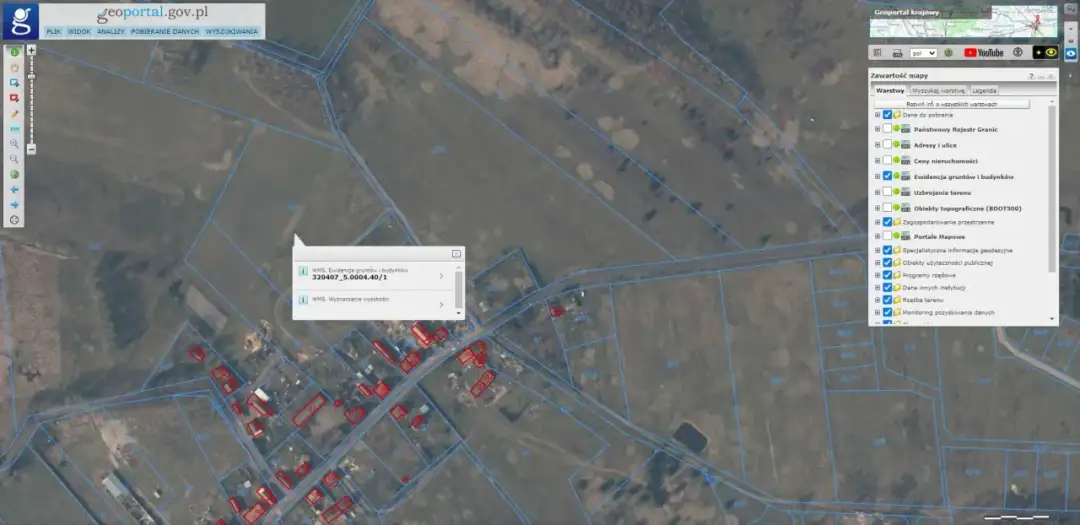Viewport: 1080px width, 525px height.
Task: Open the ANALIZY menu
Action: (x=110, y=32)
